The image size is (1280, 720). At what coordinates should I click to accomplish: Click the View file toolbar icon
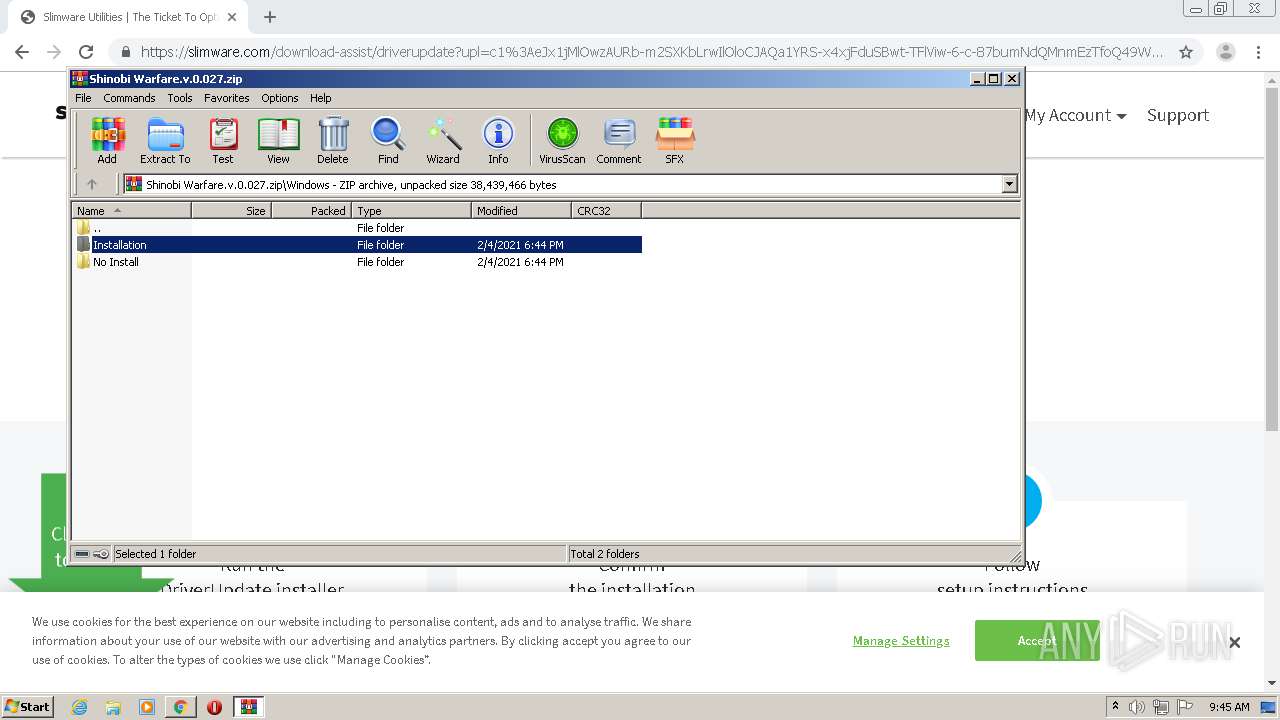coord(278,140)
